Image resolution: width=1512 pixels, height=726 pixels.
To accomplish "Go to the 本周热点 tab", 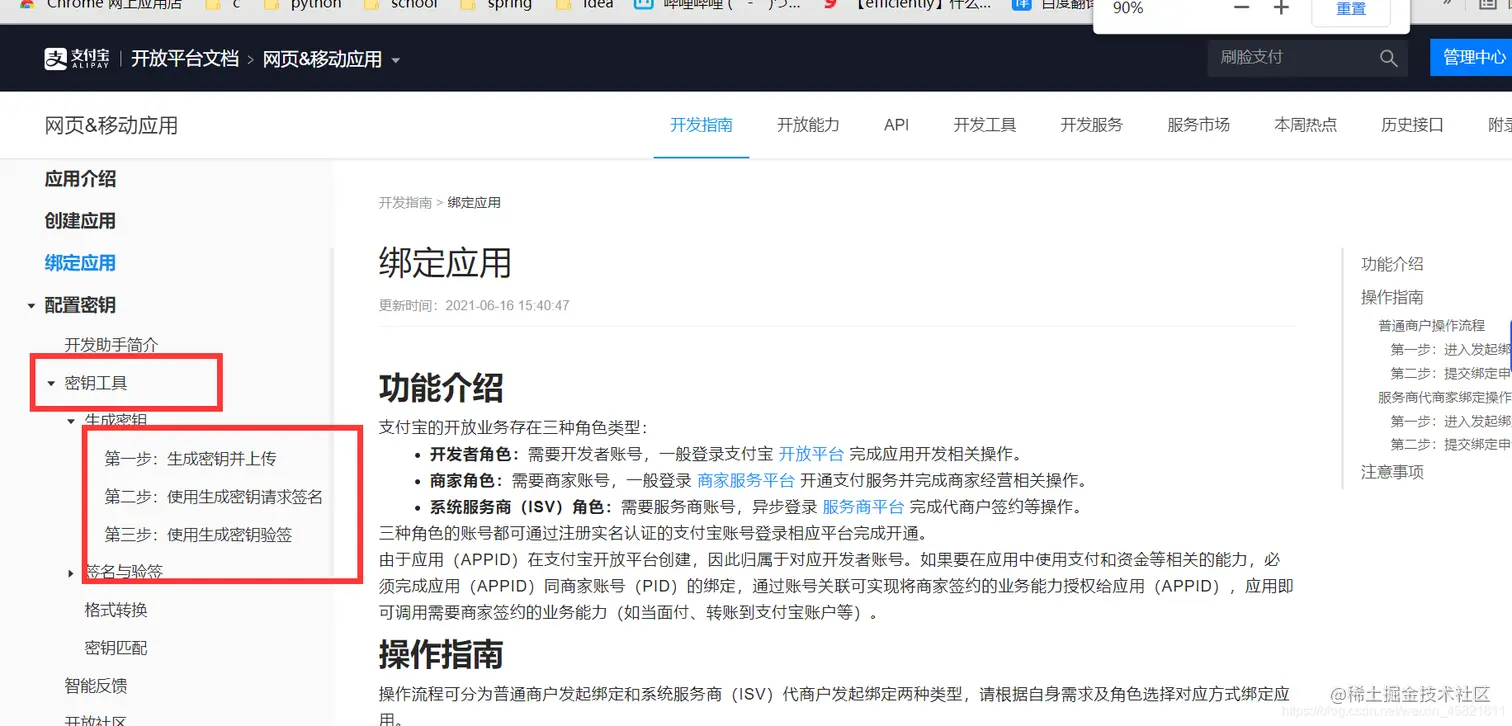I will pos(1305,125).
